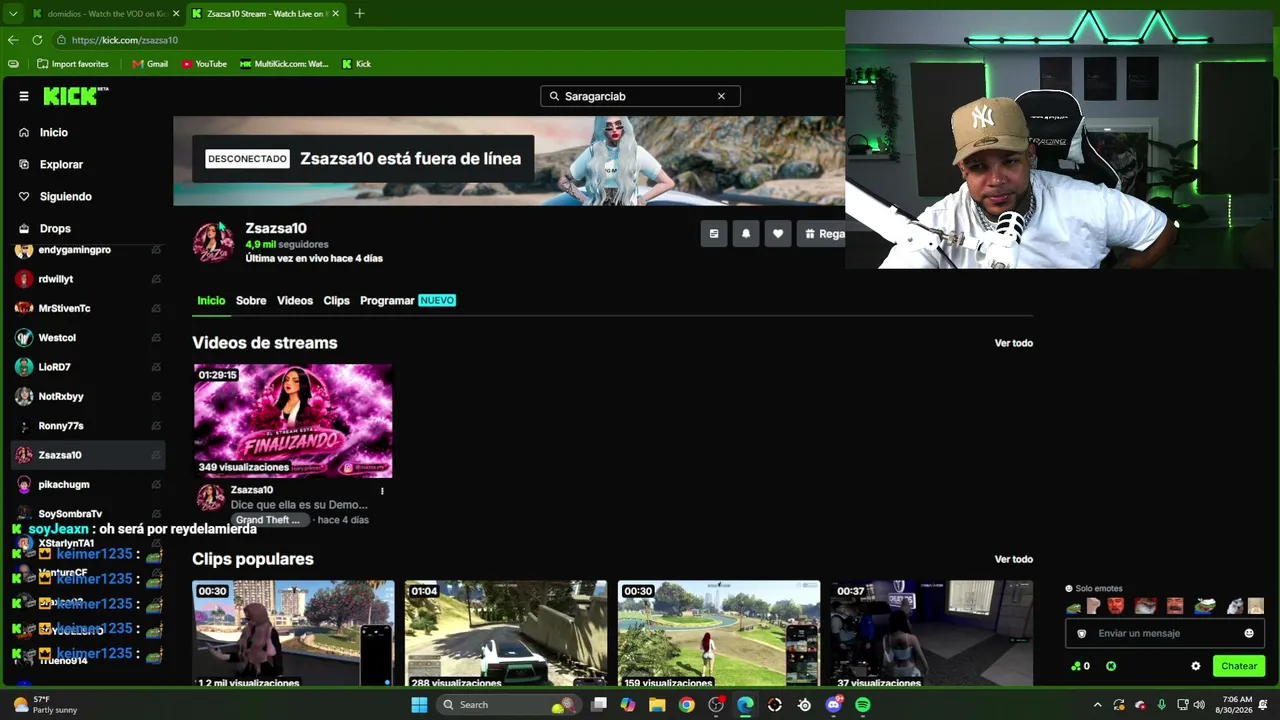This screenshot has width=1280, height=720.
Task: Insert the first green frog emote
Action: 1074,606
